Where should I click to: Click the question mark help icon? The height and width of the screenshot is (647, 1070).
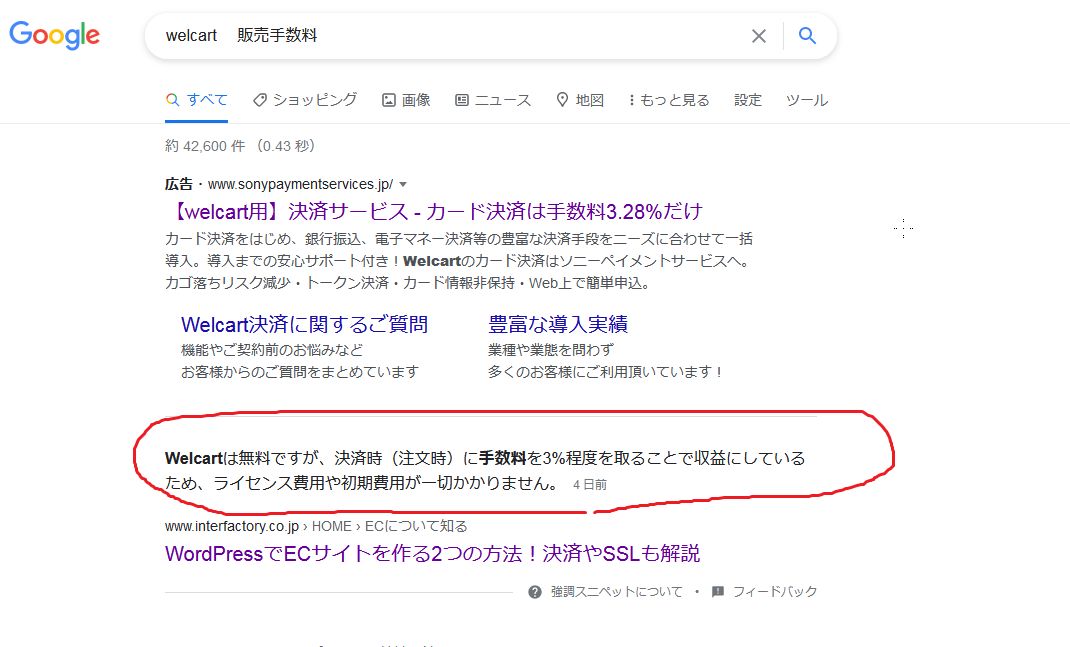(x=535, y=592)
